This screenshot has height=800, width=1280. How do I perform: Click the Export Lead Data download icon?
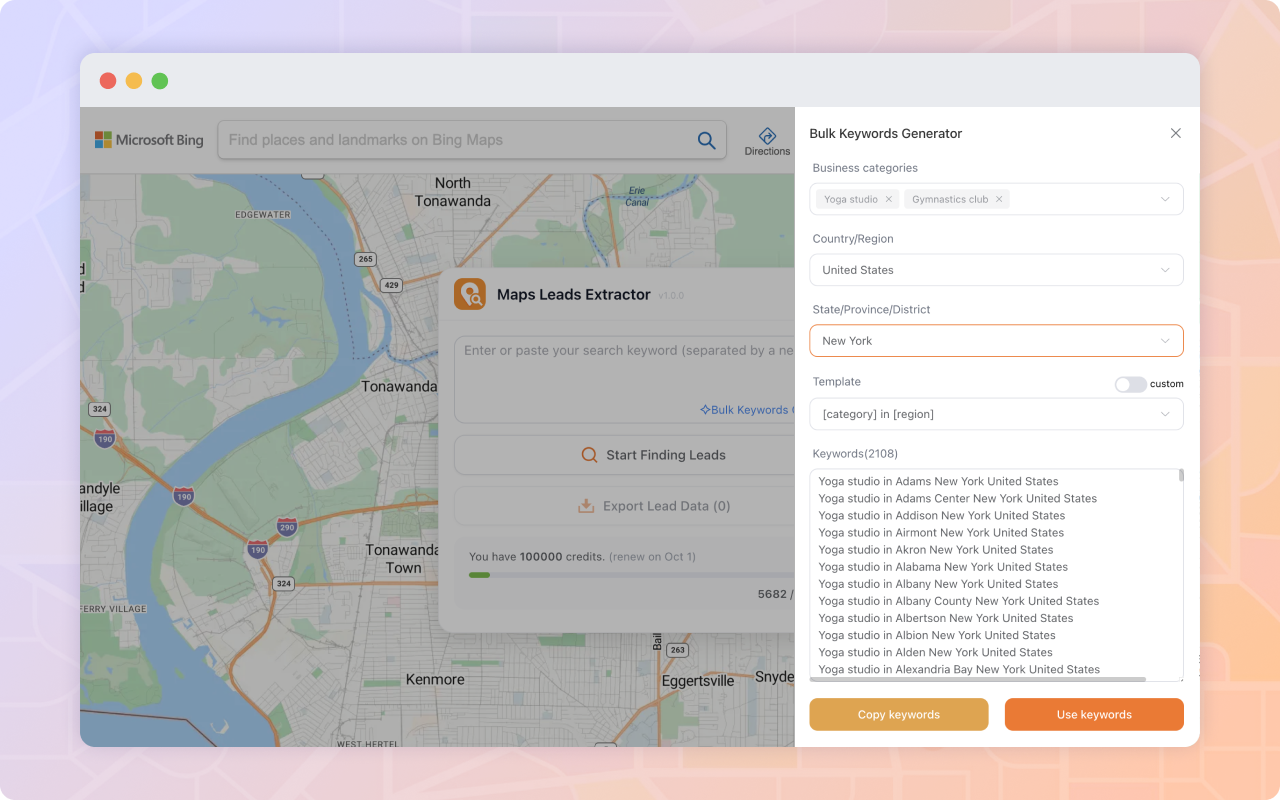pos(586,506)
